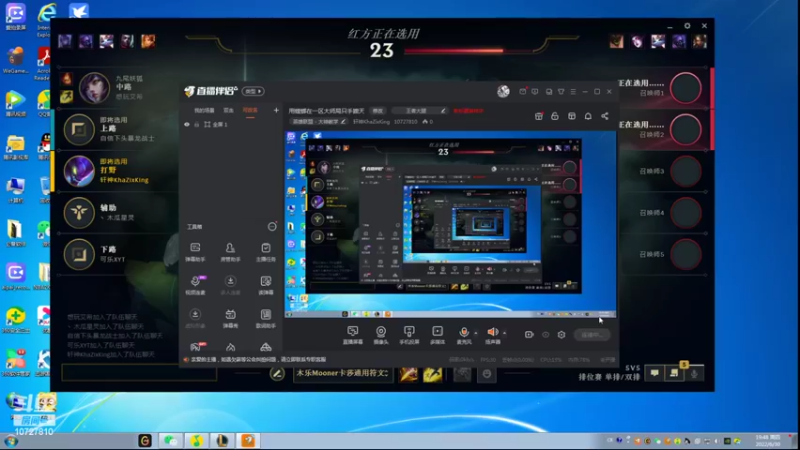Open the emote picker in League client
The image size is (800, 450).
point(487,374)
